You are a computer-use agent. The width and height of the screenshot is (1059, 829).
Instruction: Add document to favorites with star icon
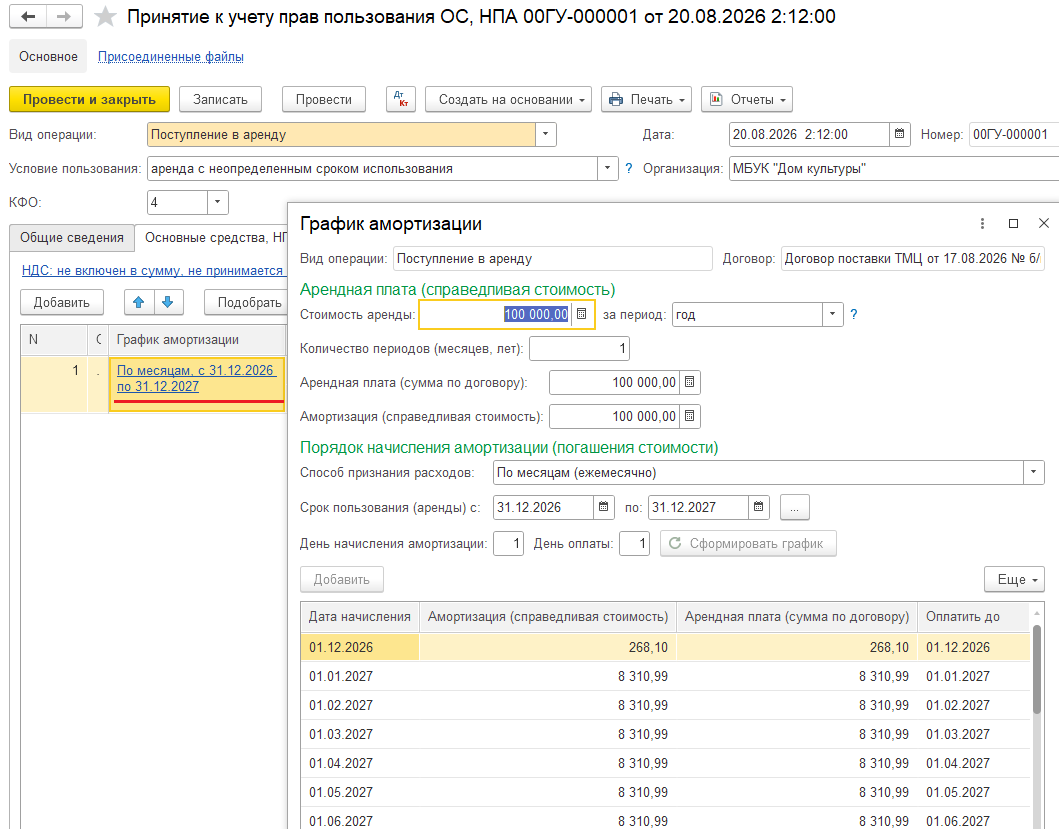point(105,17)
